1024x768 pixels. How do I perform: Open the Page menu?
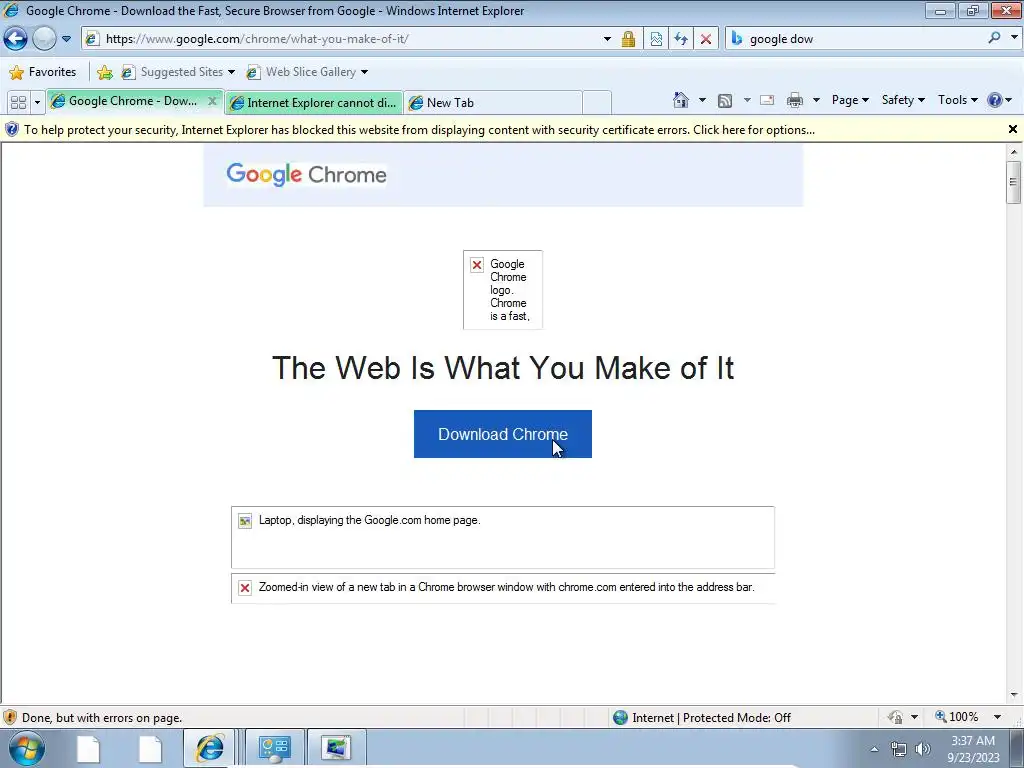[850, 100]
